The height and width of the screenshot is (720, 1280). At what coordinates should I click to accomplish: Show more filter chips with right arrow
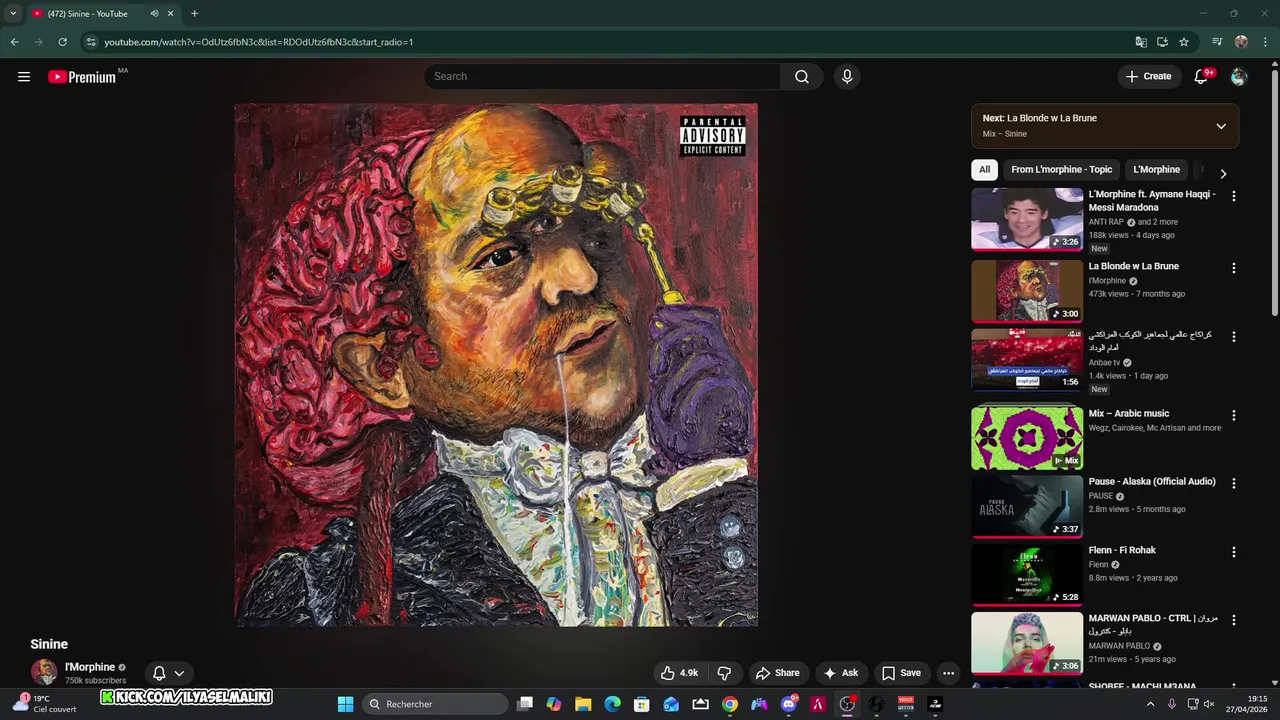pyautogui.click(x=1223, y=173)
